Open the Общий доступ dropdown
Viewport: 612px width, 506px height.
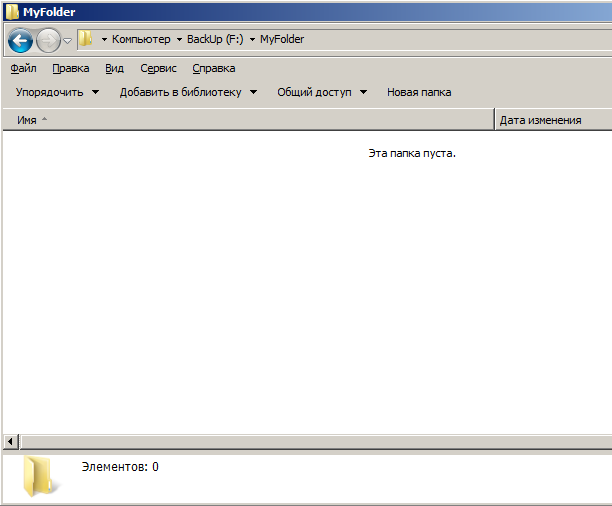(322, 92)
